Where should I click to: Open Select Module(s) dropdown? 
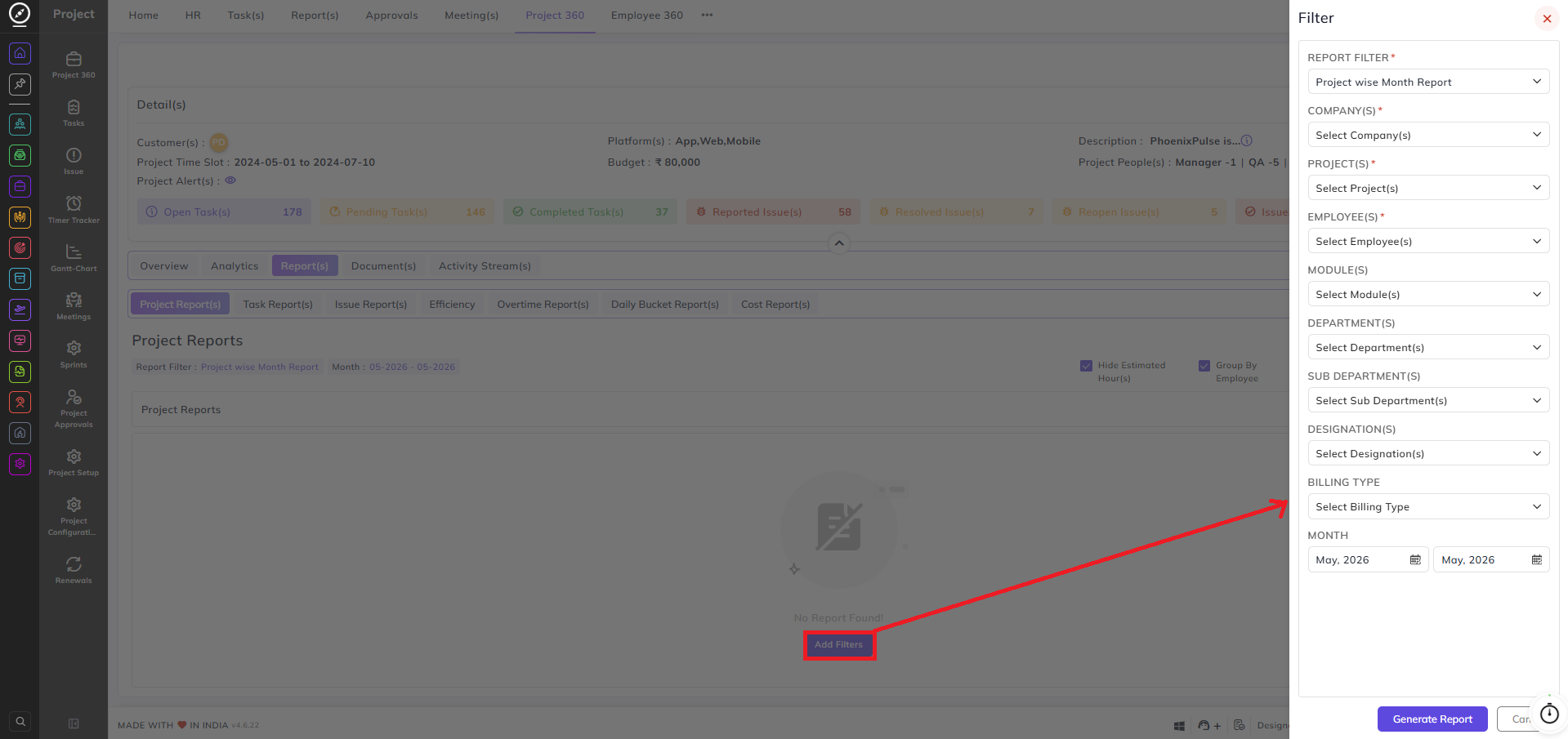coord(1428,294)
